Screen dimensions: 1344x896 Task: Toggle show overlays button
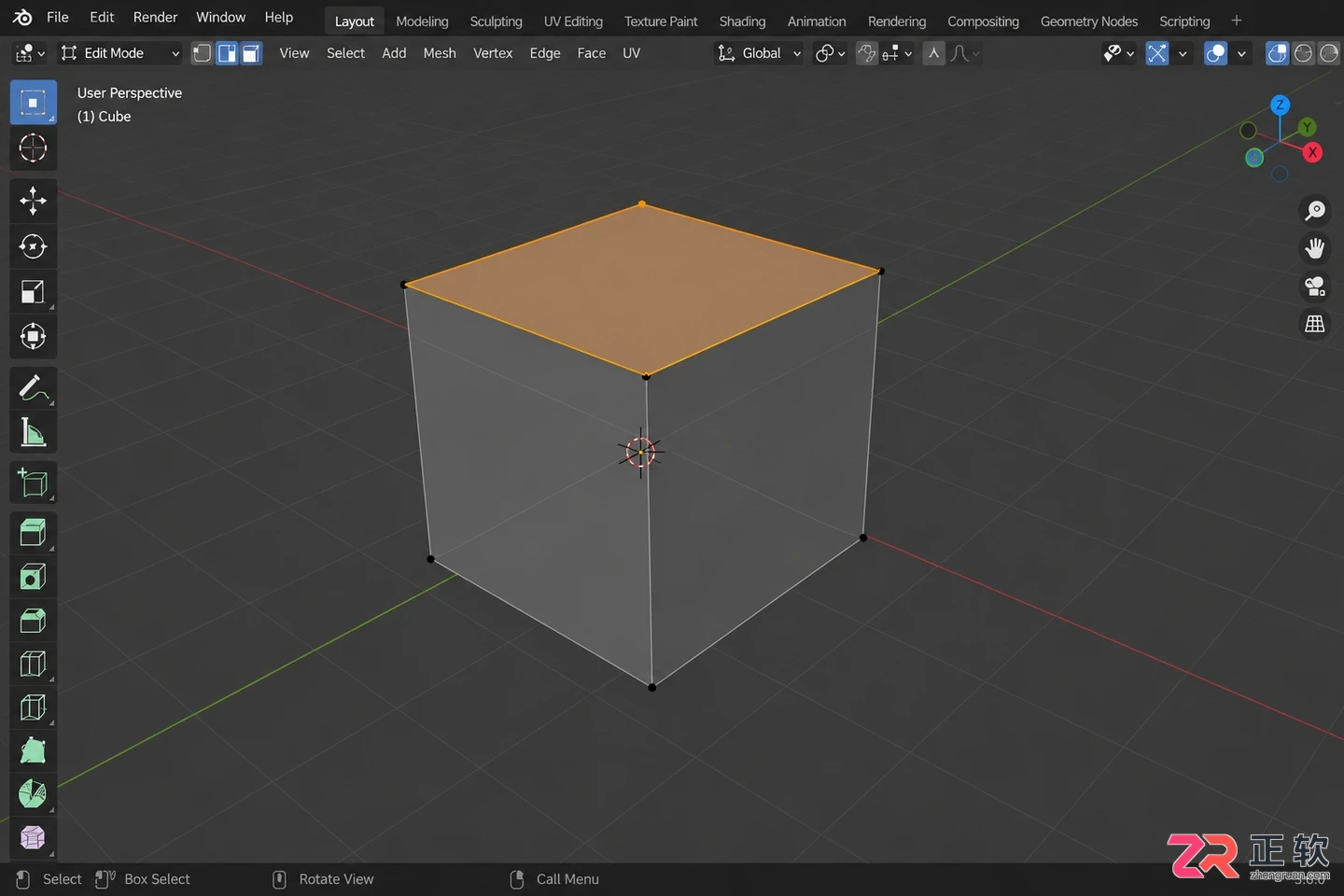[1215, 53]
